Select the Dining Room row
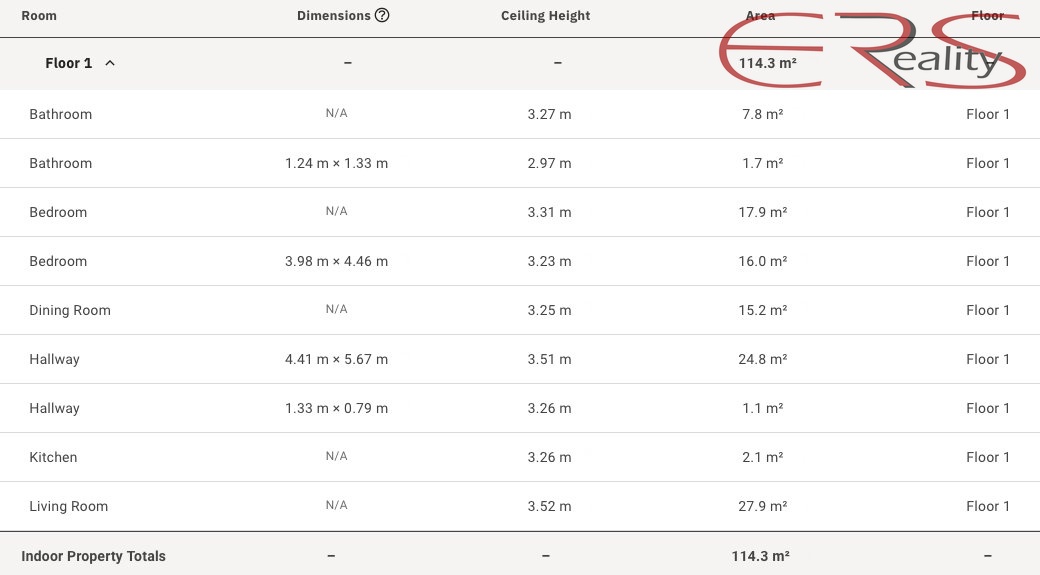This screenshot has height=575, width=1040. click(x=520, y=310)
